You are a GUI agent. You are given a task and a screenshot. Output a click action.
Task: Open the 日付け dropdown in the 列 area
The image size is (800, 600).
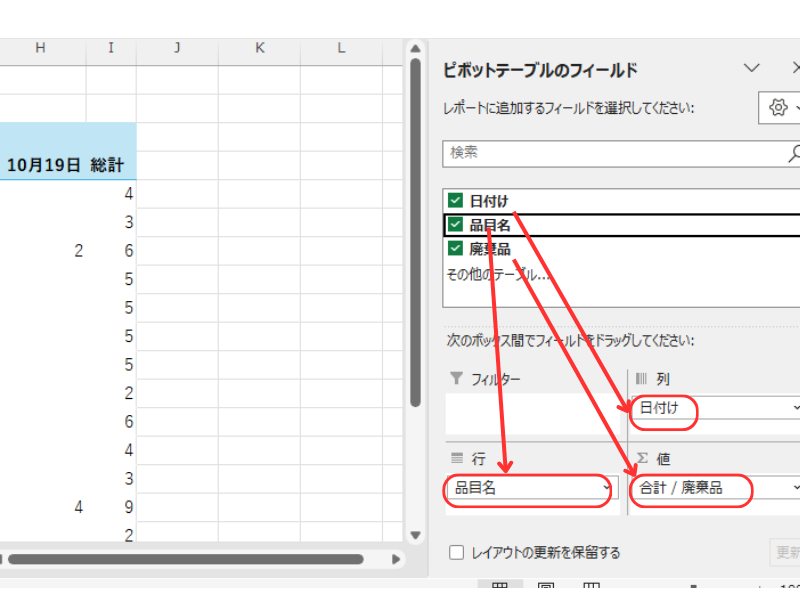(x=795, y=408)
